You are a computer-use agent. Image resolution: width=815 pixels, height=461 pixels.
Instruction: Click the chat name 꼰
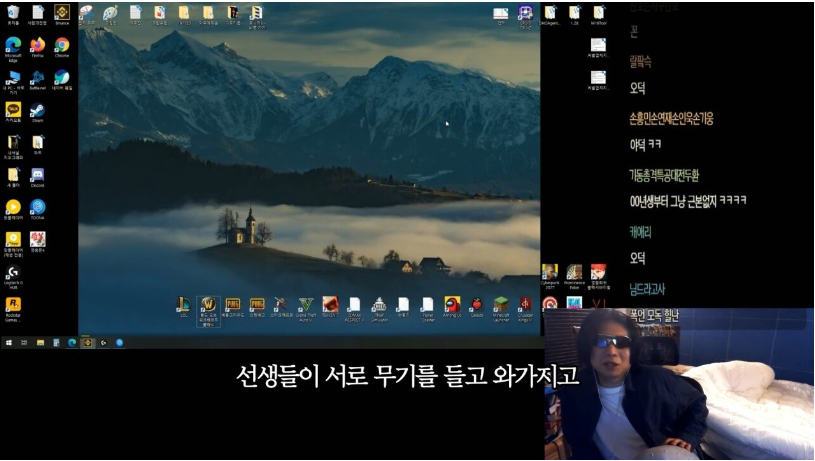[634, 32]
